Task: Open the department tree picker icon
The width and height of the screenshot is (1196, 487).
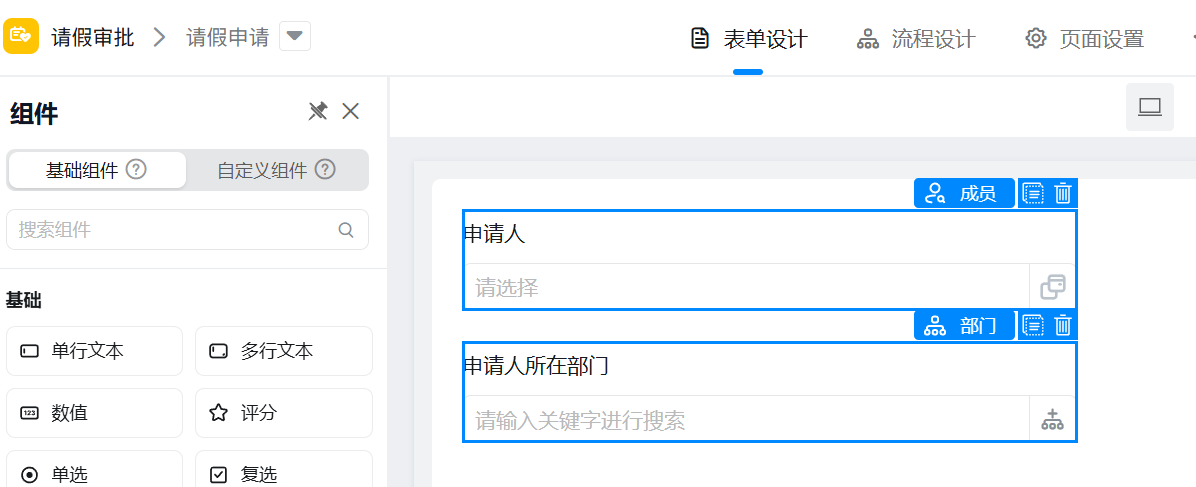Action: click(x=1052, y=420)
